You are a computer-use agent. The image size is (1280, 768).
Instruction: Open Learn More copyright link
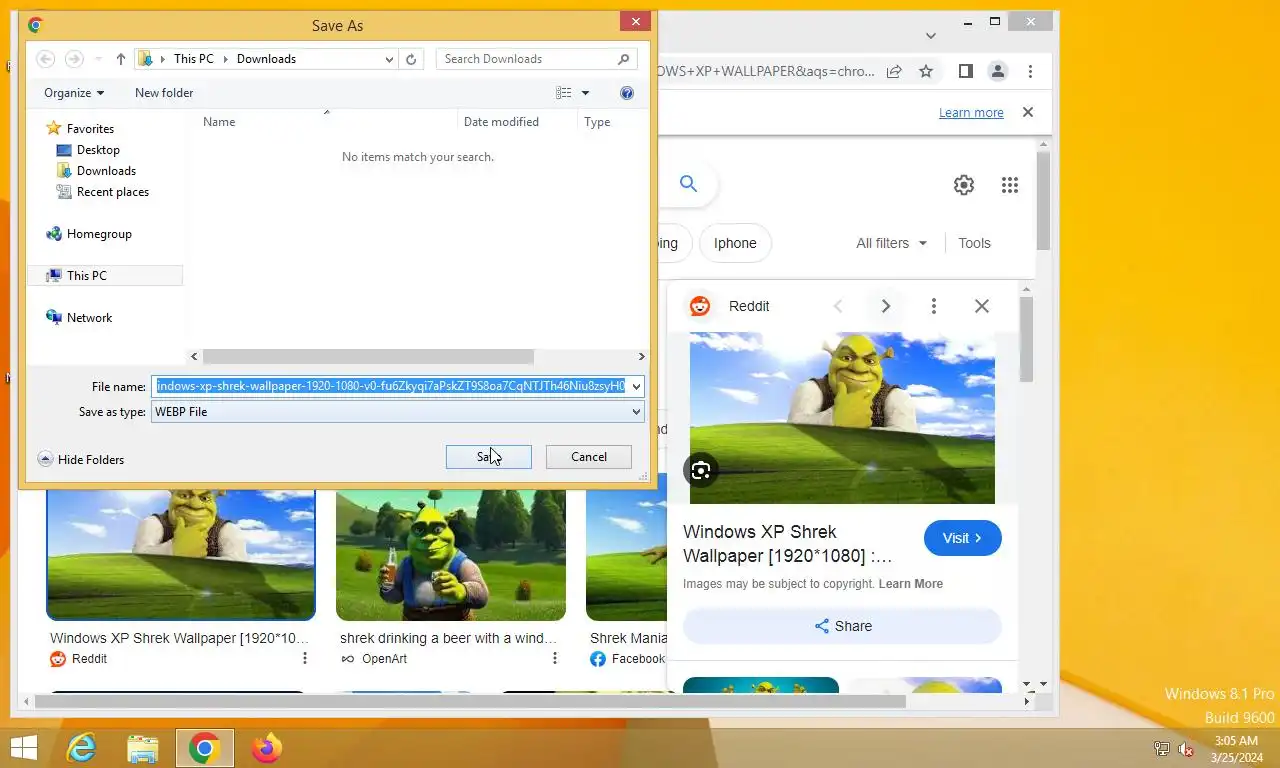[x=910, y=584]
